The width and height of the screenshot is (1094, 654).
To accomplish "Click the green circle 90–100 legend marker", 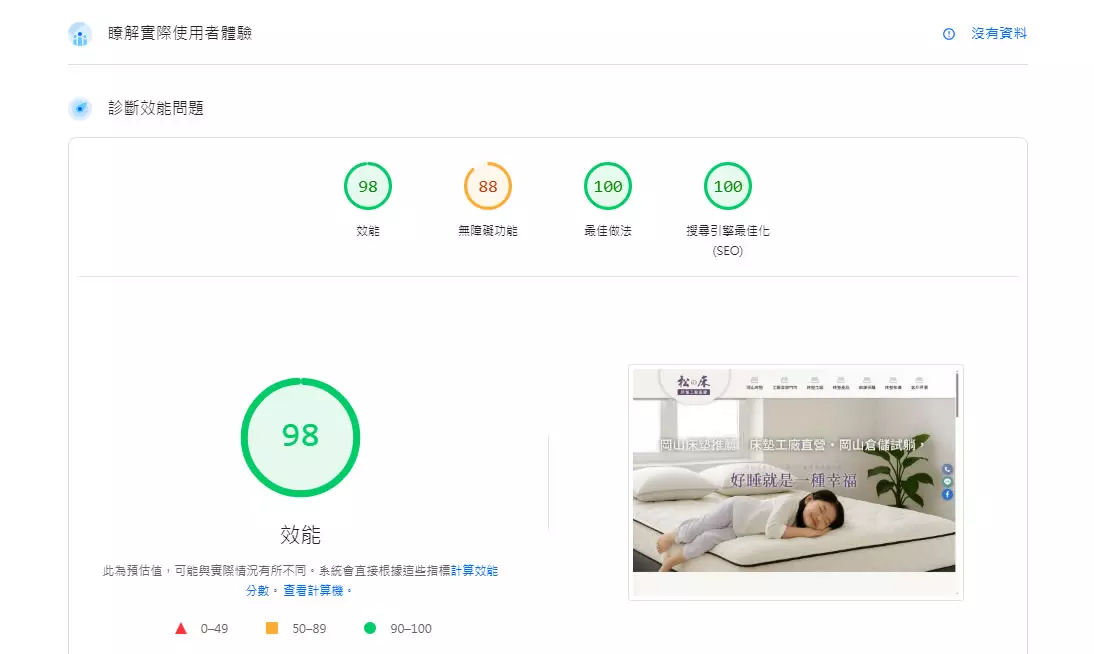I will (370, 628).
